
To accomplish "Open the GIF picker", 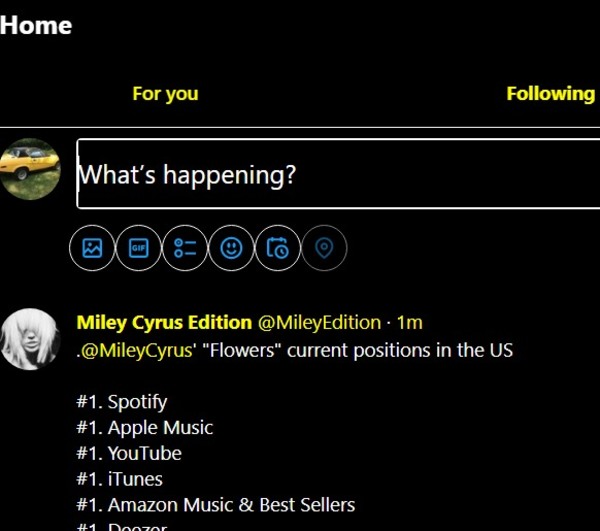I will click(139, 249).
